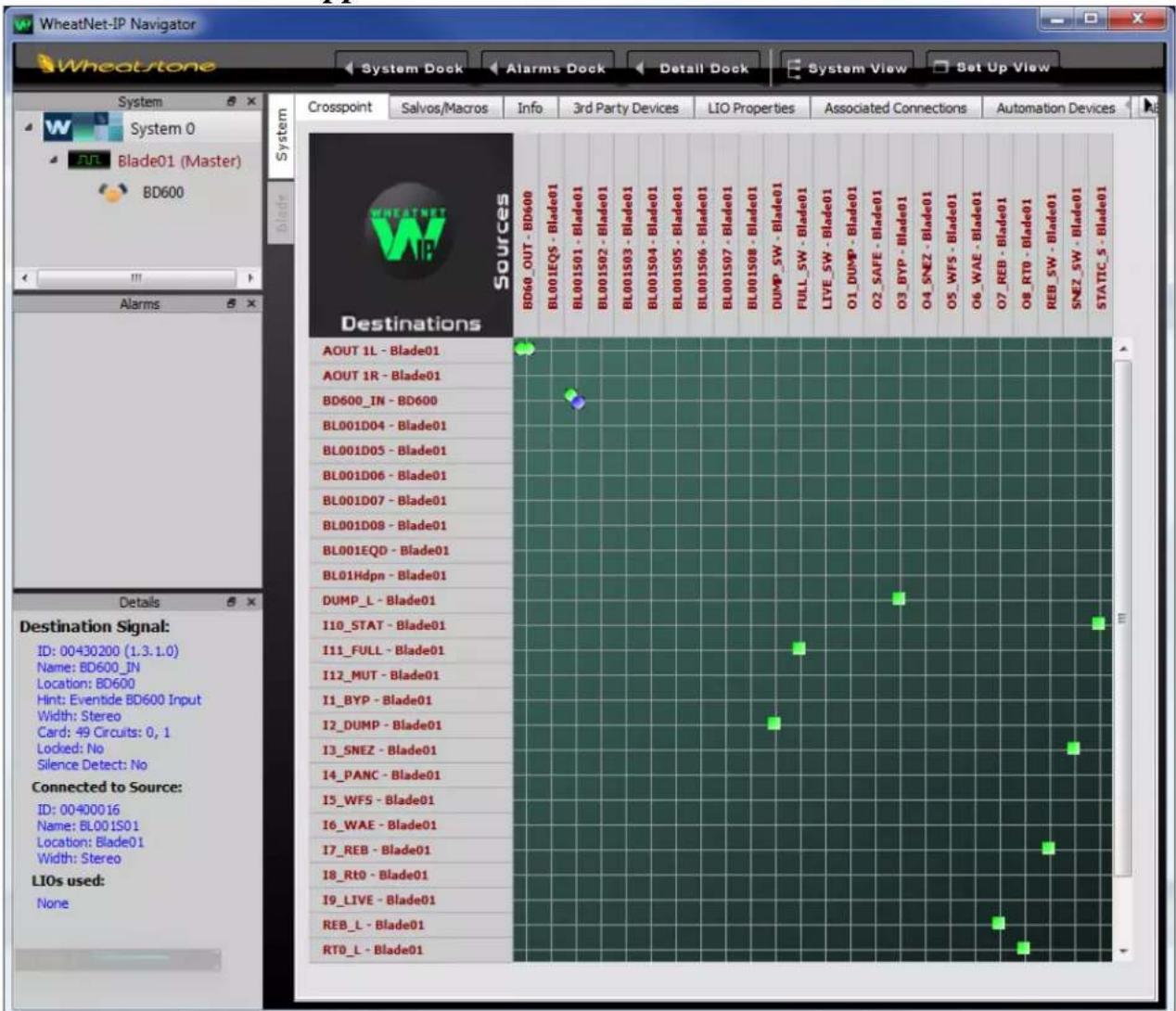Screen dimensions: 1176x1011
Task: Toggle the AOUT 1L to BD60_OUT crosspoint
Action: [525, 349]
